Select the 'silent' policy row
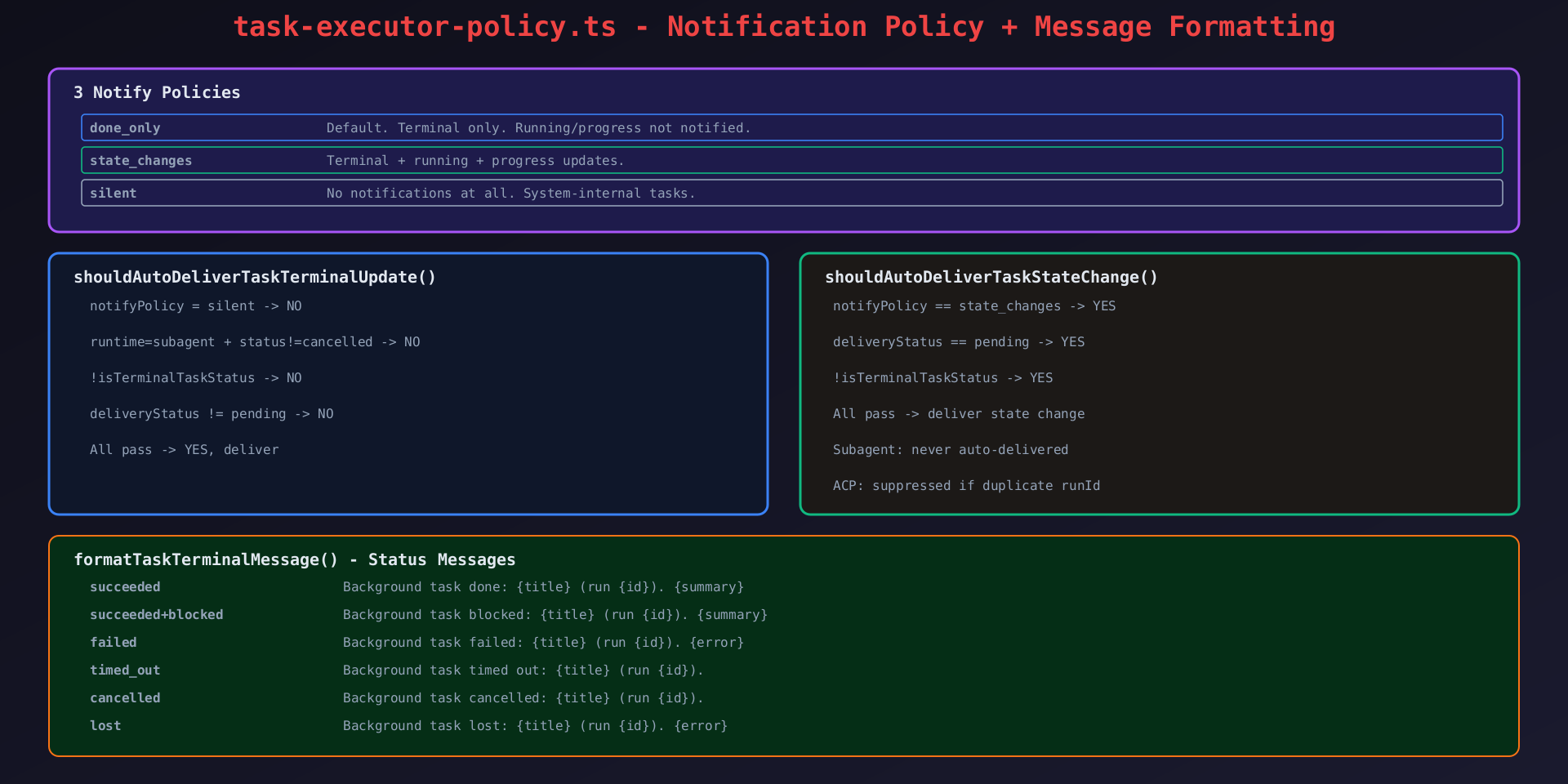The width and height of the screenshot is (1568, 784). pos(791,193)
